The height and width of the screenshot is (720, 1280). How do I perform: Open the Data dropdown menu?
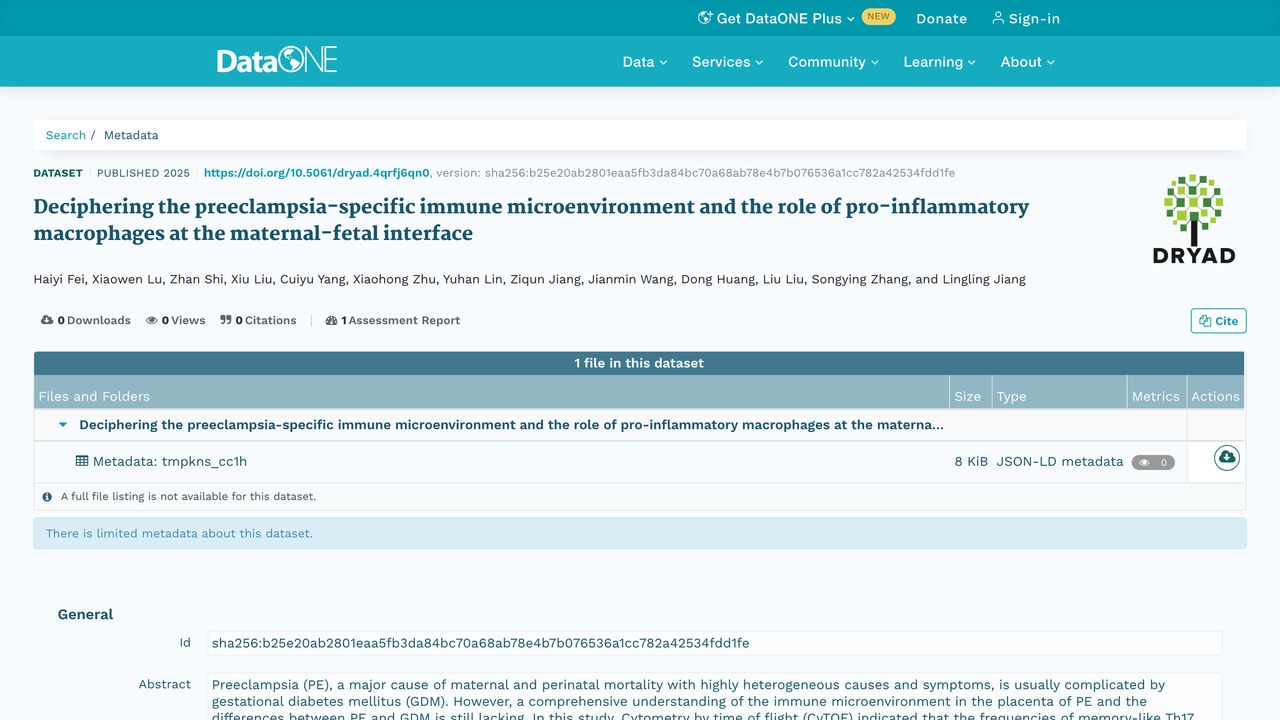644,61
